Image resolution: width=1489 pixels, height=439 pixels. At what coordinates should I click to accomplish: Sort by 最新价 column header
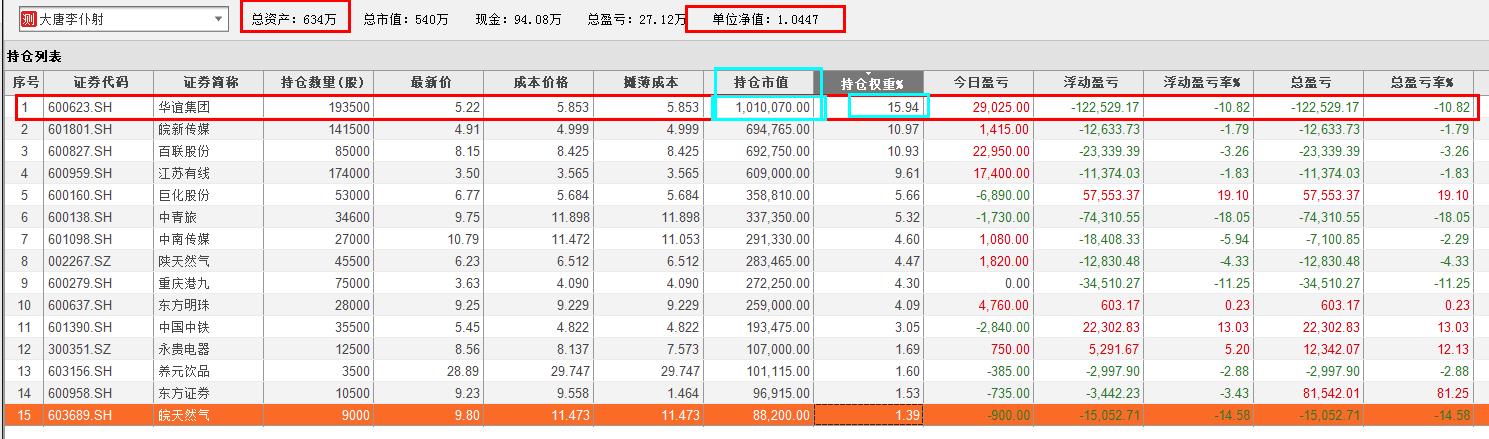(429, 82)
